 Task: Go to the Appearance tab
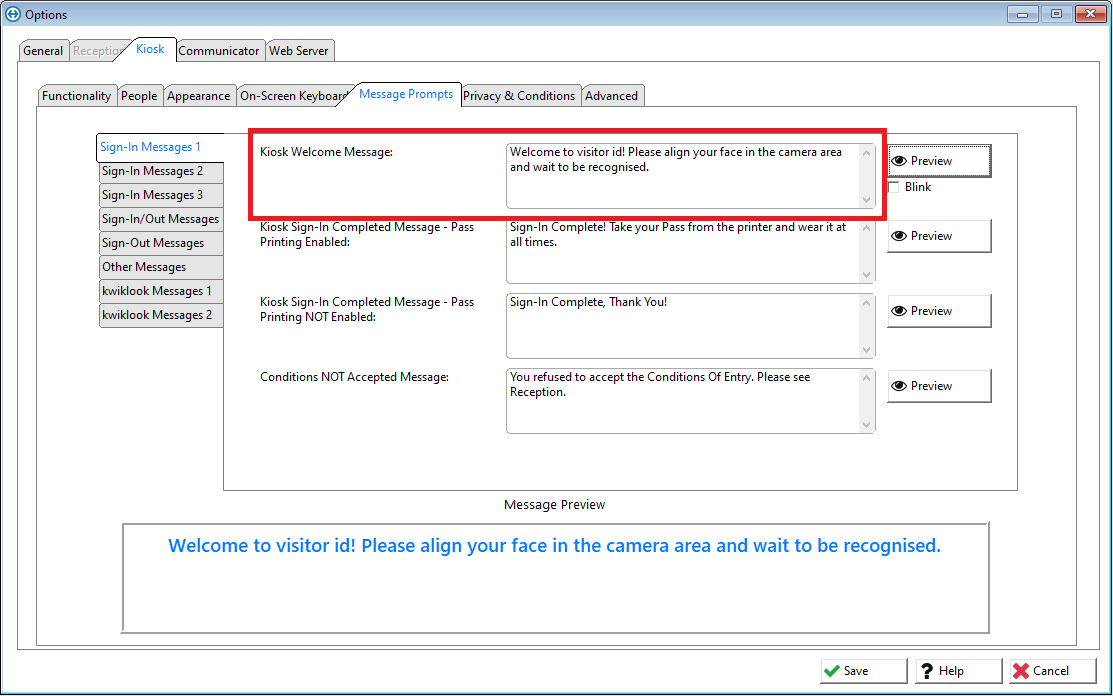pyautogui.click(x=198, y=96)
